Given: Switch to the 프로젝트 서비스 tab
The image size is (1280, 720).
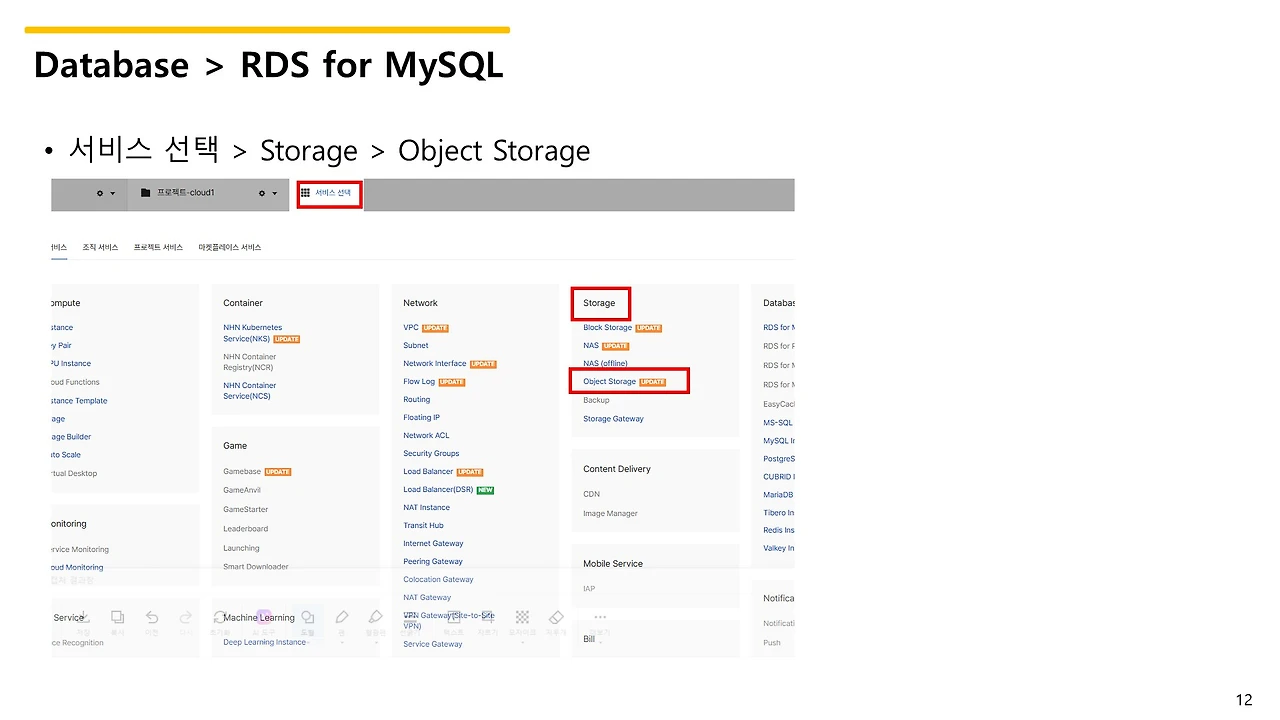Looking at the screenshot, I should coord(158,247).
